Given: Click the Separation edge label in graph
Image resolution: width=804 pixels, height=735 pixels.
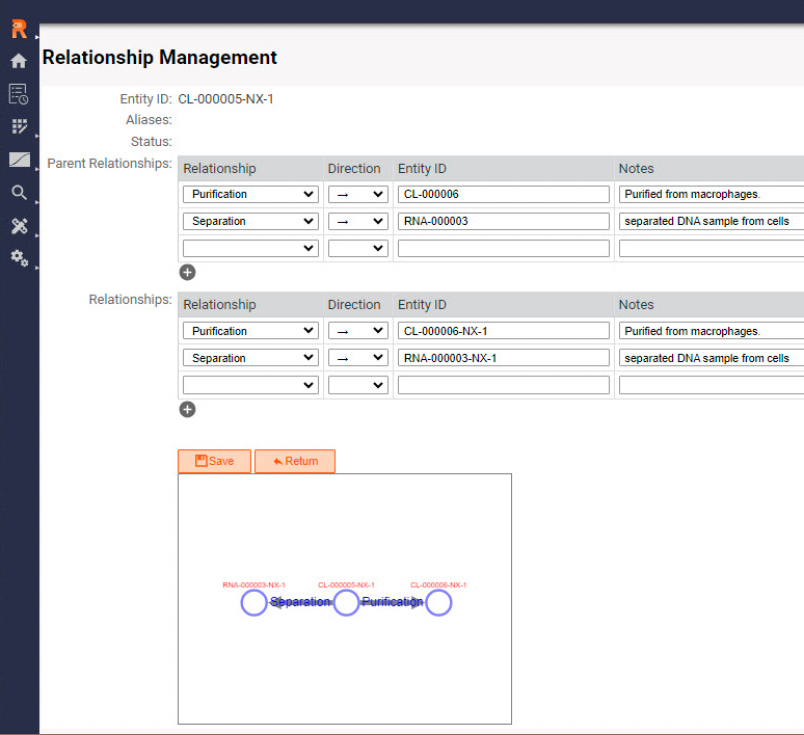Looking at the screenshot, I should pos(300,602).
